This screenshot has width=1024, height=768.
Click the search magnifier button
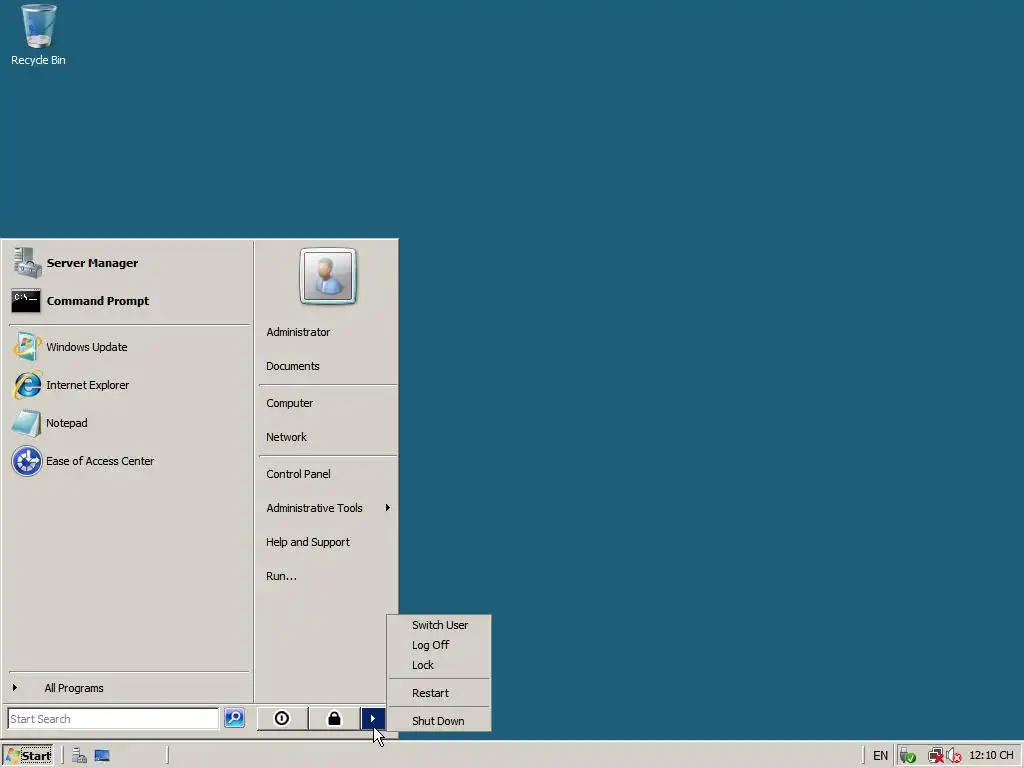[x=234, y=718]
